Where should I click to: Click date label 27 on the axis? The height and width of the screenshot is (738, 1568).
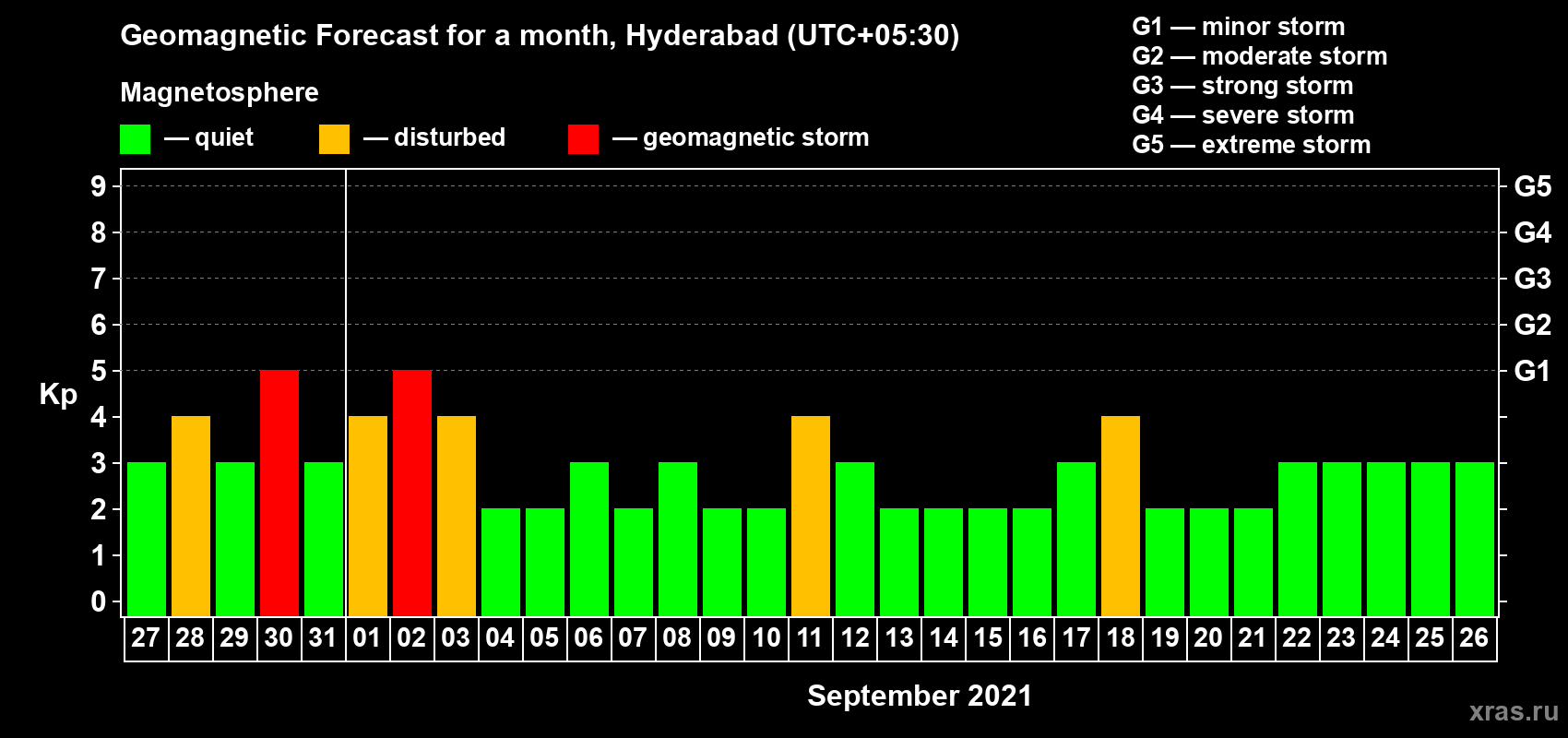point(146,637)
